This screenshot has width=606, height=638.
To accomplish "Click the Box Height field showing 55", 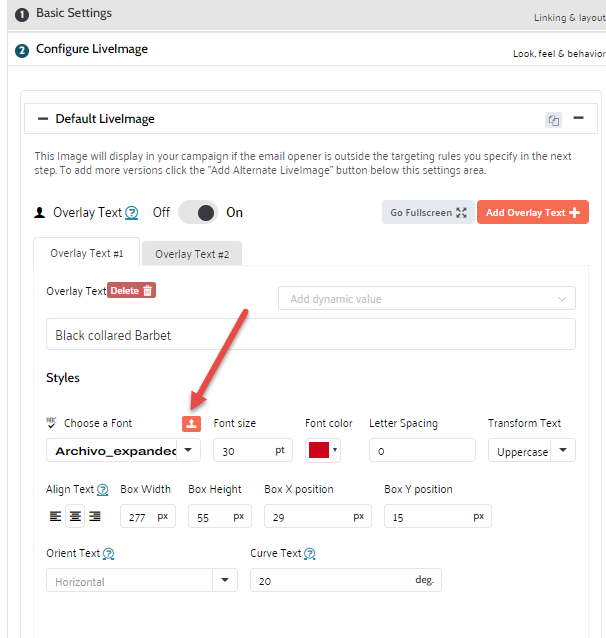I will (220, 516).
